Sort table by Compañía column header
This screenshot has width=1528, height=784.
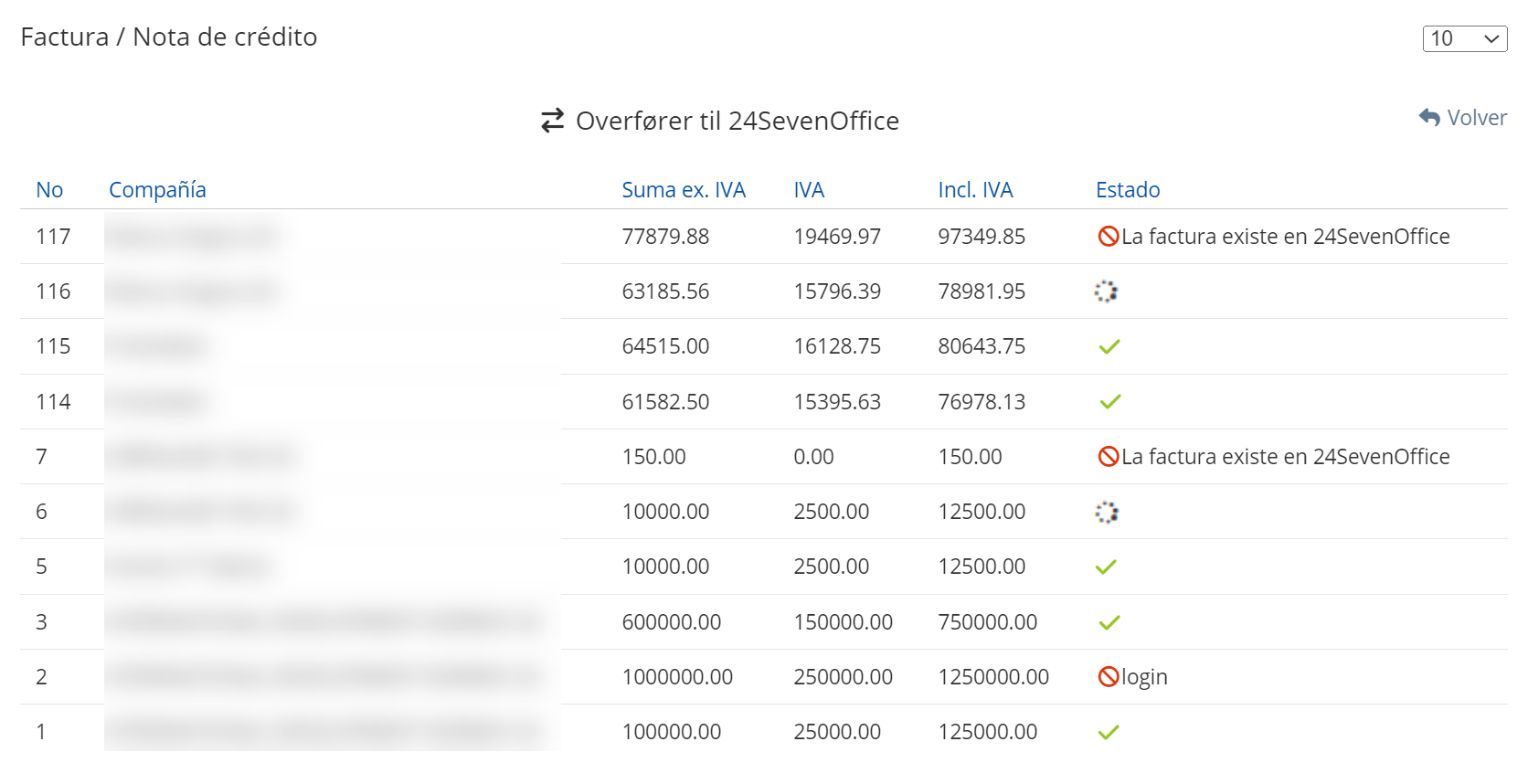(x=157, y=190)
